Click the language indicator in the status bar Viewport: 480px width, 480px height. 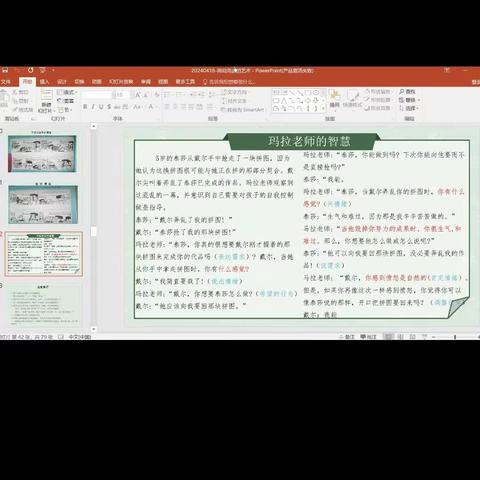80,337
